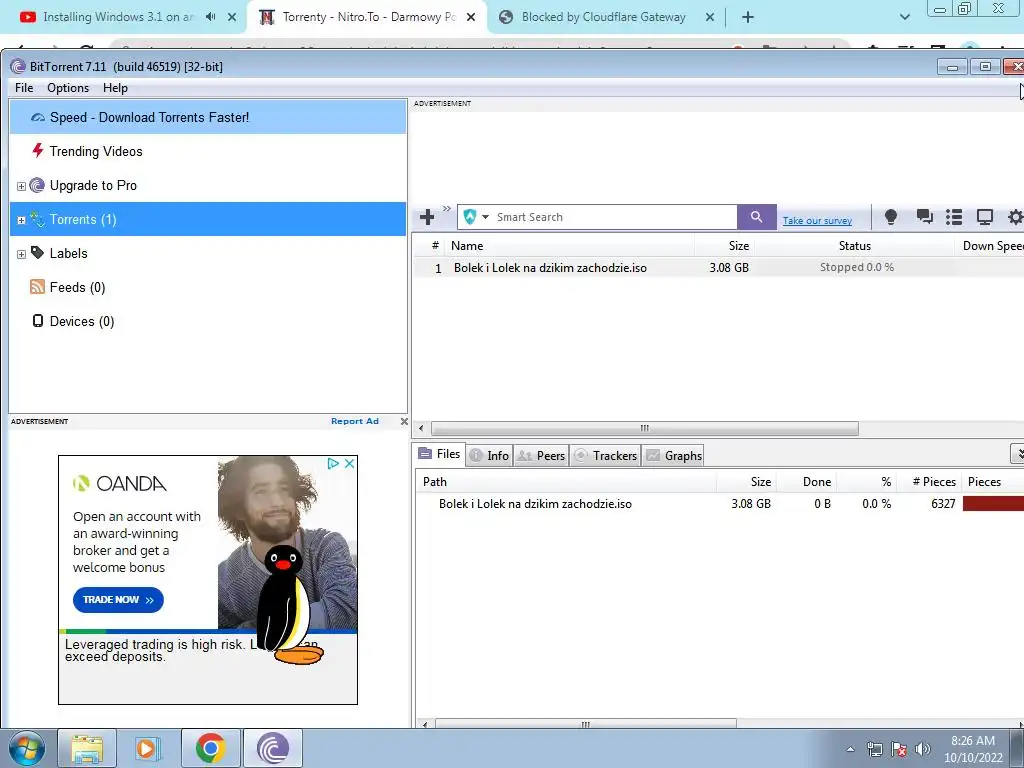Click the # Pieces column header
Image resolution: width=1024 pixels, height=768 pixels.
click(x=929, y=482)
